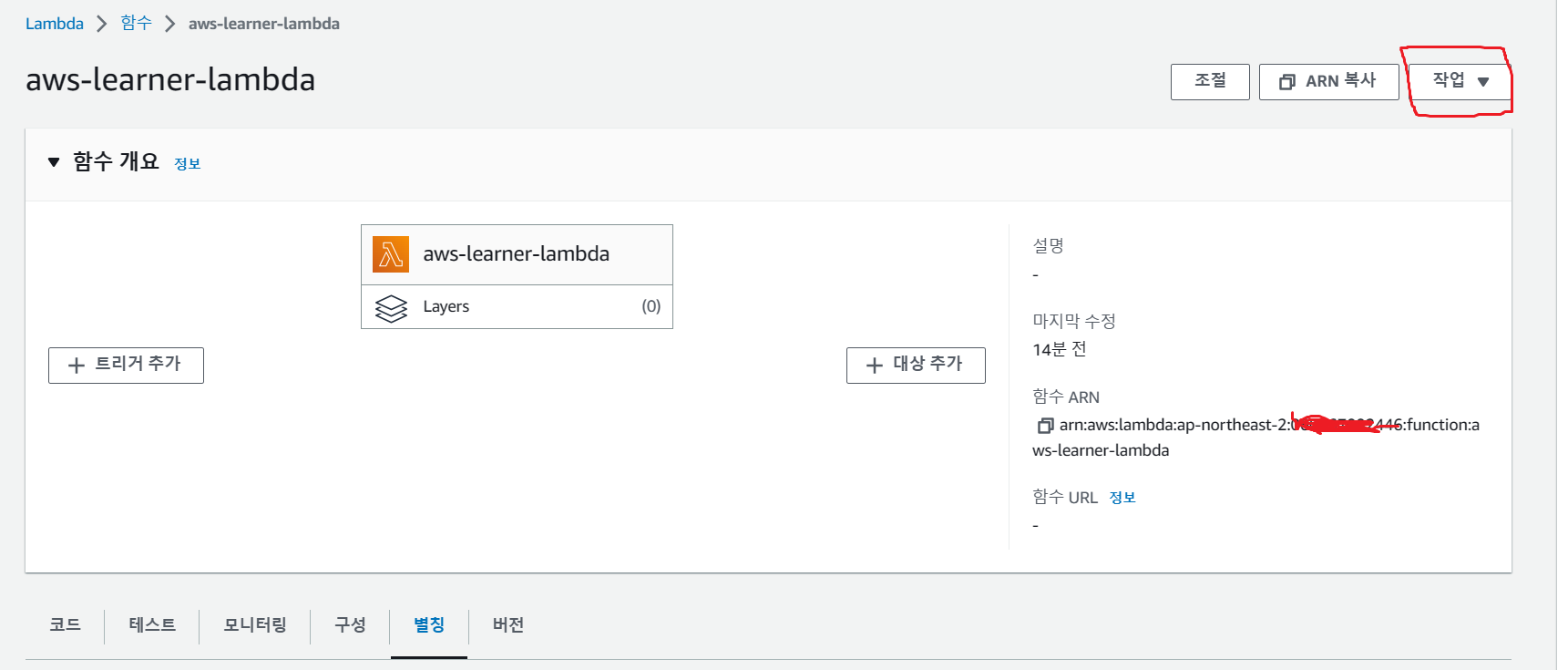The width and height of the screenshot is (1568, 670).
Task: Click the 조절 button
Action: [1210, 81]
